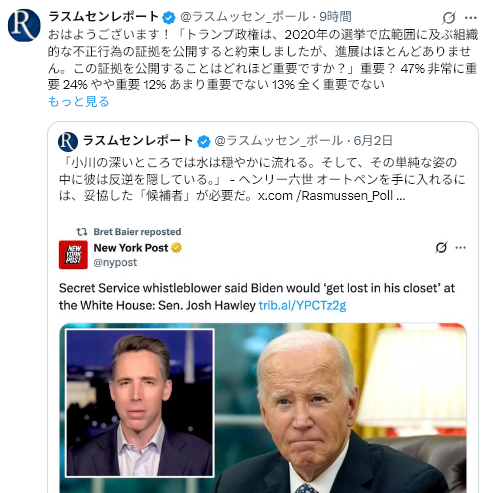The width and height of the screenshot is (486, 493).
Task: Click the Grok icon on NY Post tweet
Action: [441, 248]
